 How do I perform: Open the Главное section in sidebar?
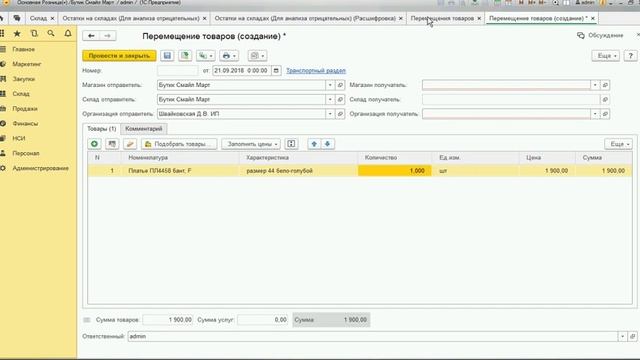[23, 49]
